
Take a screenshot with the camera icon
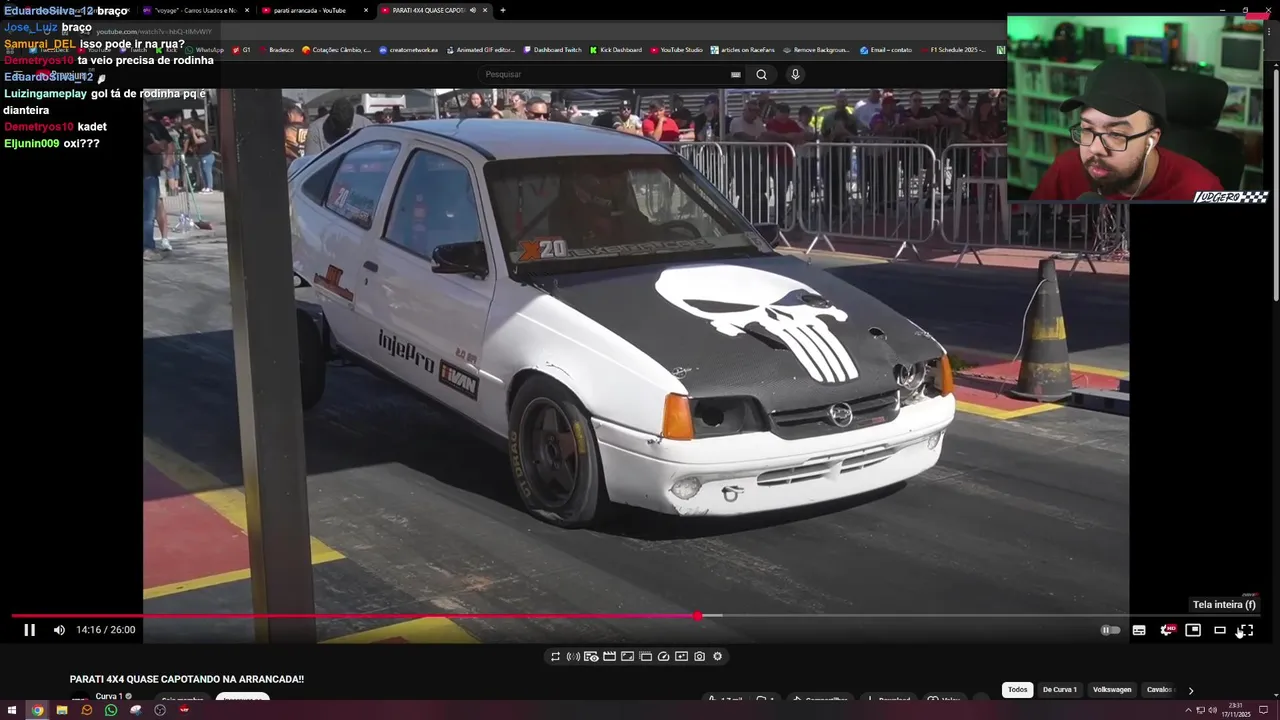coord(699,657)
